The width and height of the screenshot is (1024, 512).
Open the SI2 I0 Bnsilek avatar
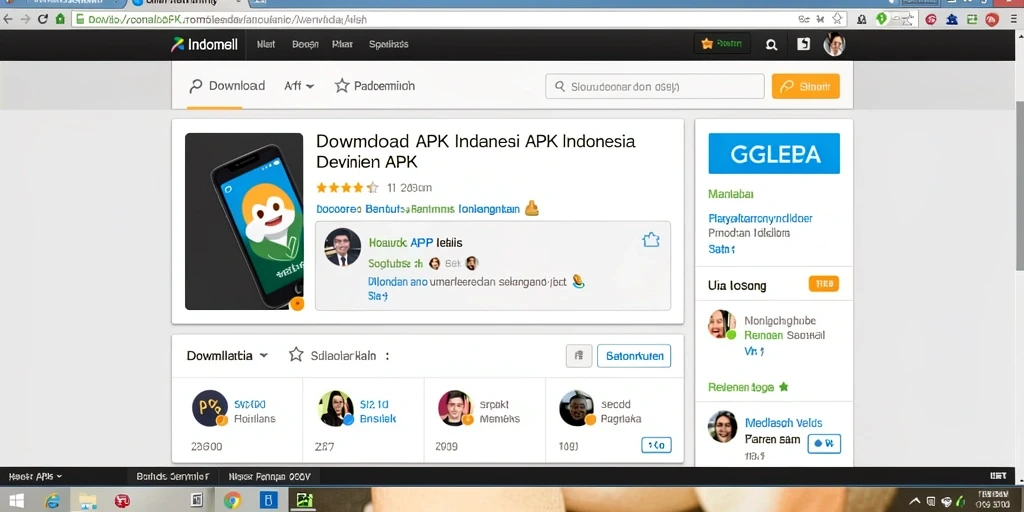tap(336, 408)
